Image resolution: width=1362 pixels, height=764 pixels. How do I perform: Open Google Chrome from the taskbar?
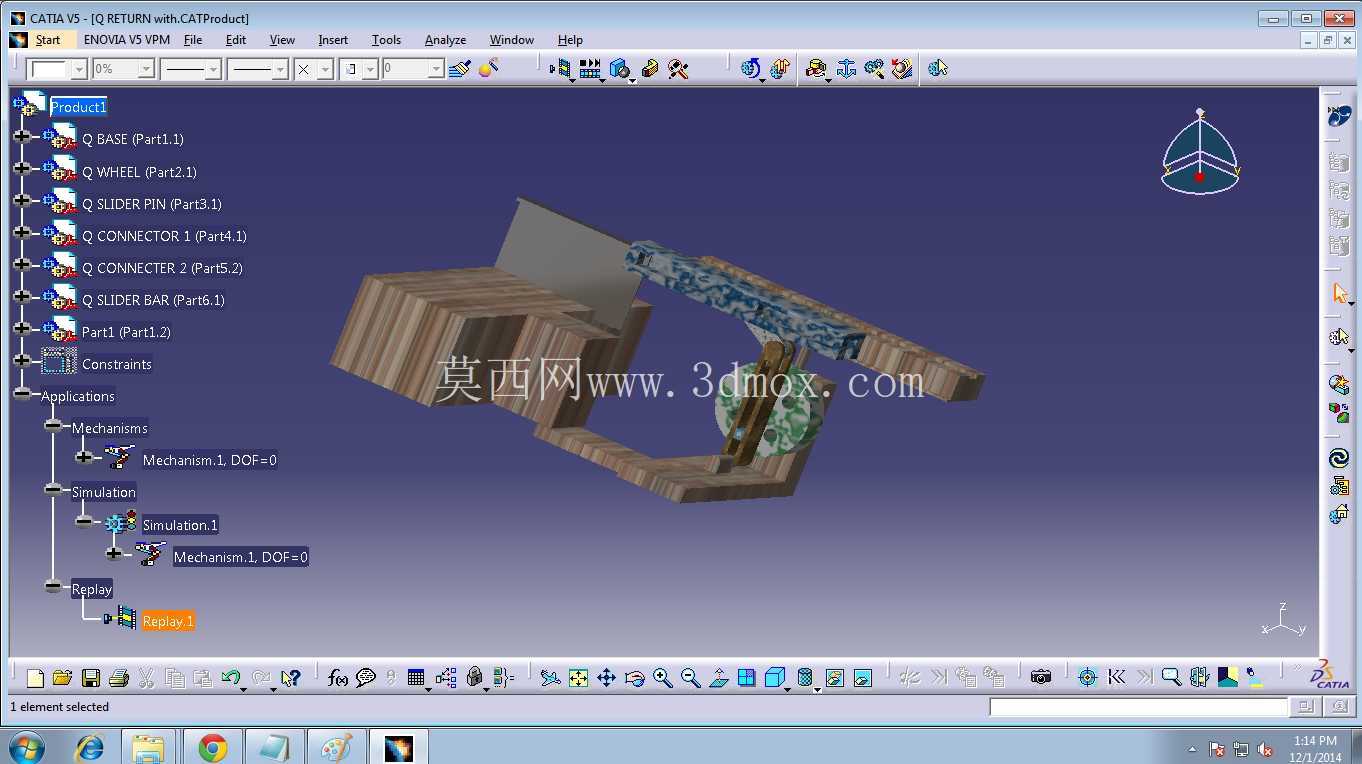pos(212,747)
